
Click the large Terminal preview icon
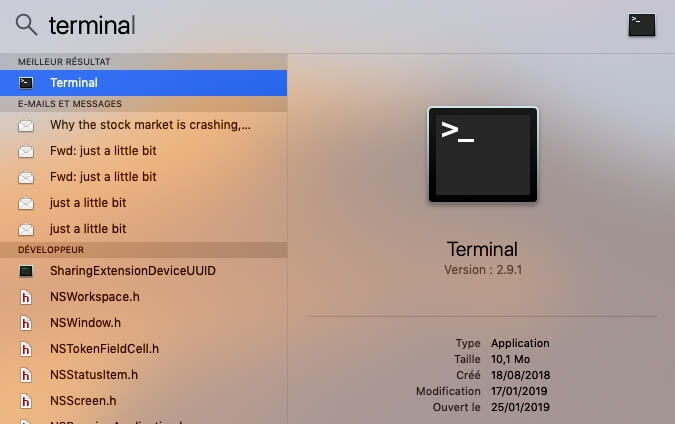click(x=483, y=155)
